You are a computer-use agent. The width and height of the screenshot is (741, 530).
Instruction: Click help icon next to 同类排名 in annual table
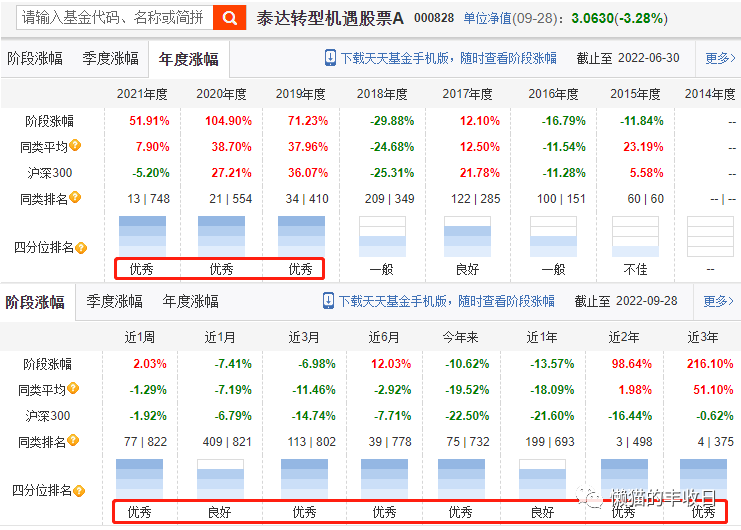75,197
